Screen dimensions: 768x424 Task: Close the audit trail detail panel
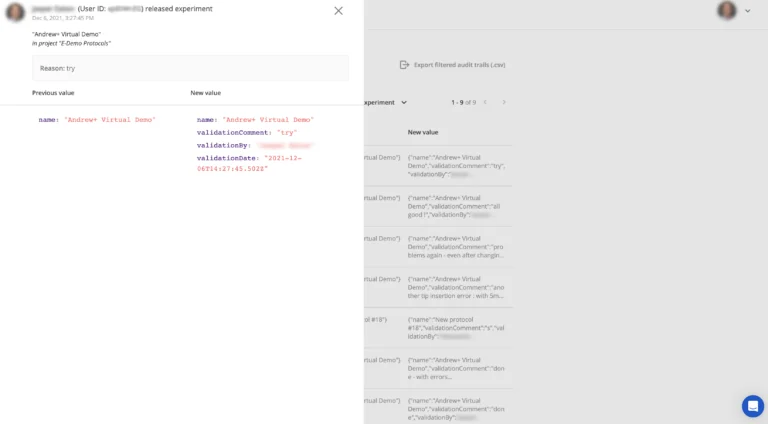click(x=338, y=11)
